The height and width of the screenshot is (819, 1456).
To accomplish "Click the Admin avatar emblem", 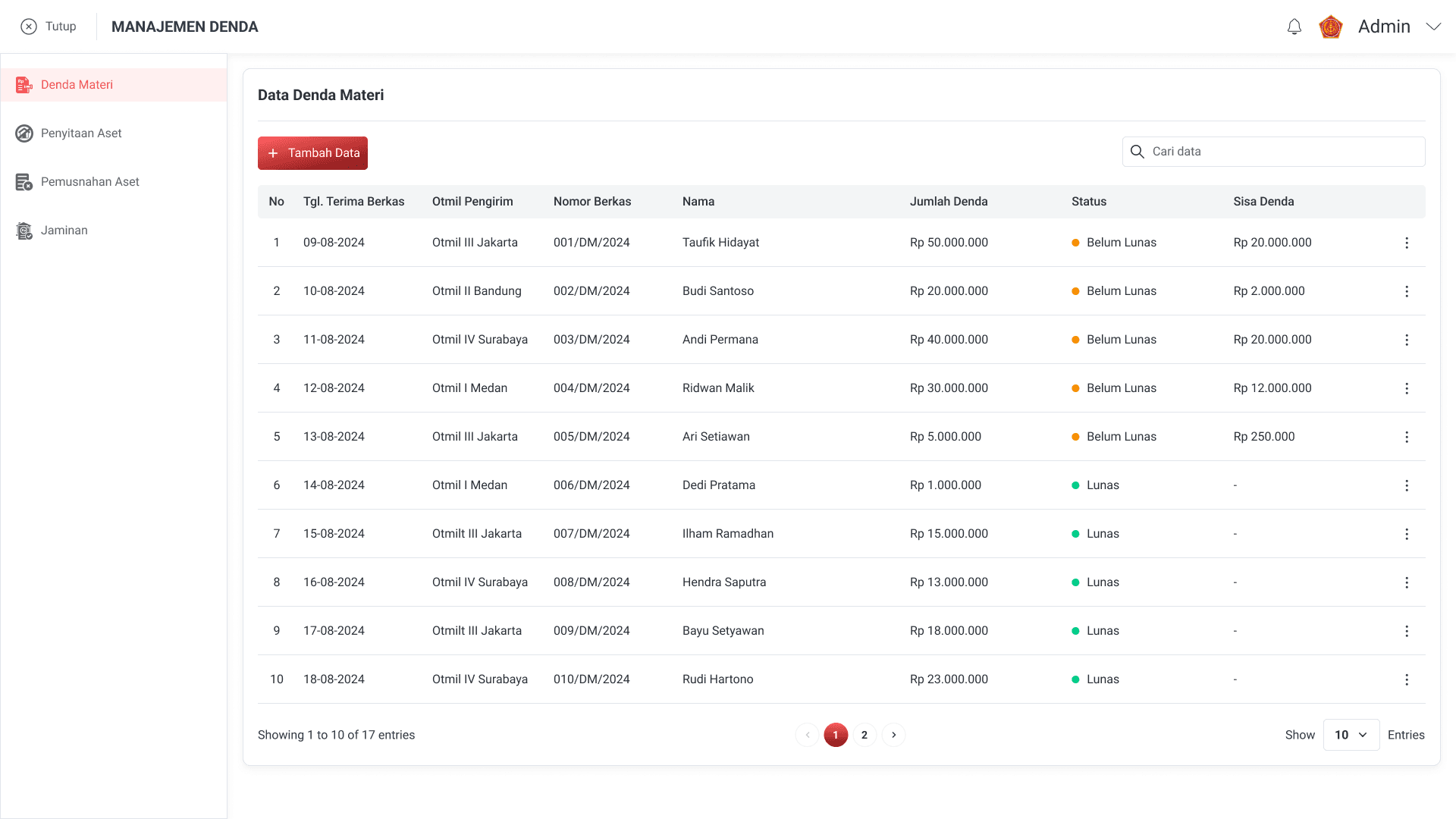I will click(x=1331, y=27).
